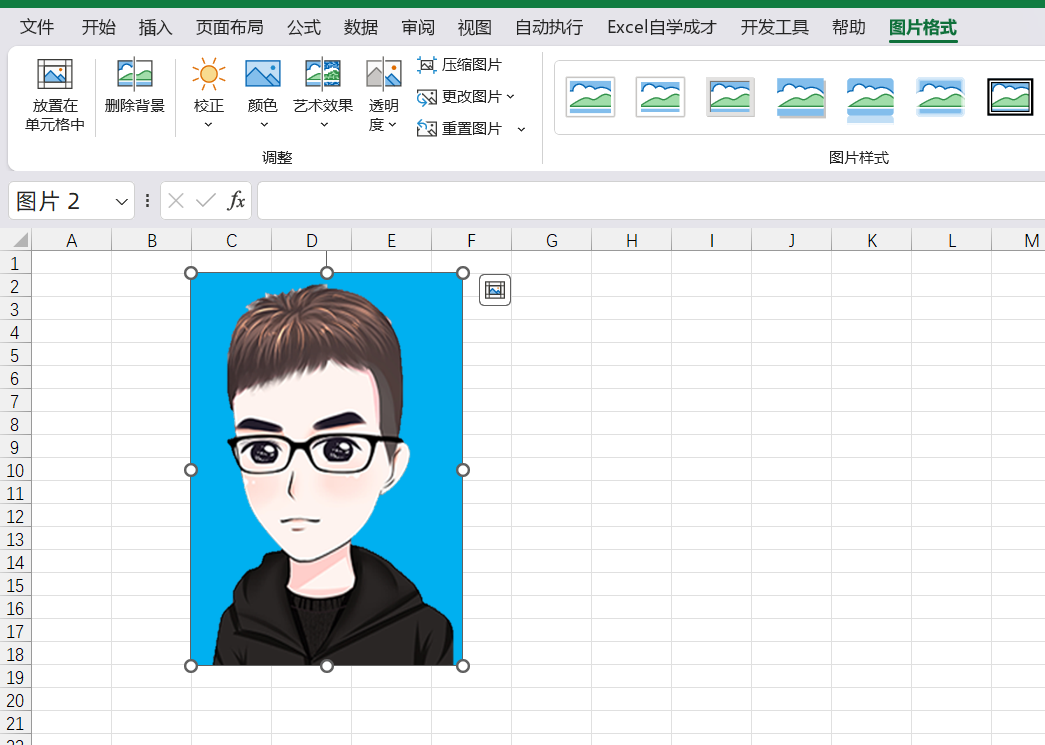1045x745 pixels.
Task: Click the three-dot formula bar handle
Action: (x=147, y=201)
